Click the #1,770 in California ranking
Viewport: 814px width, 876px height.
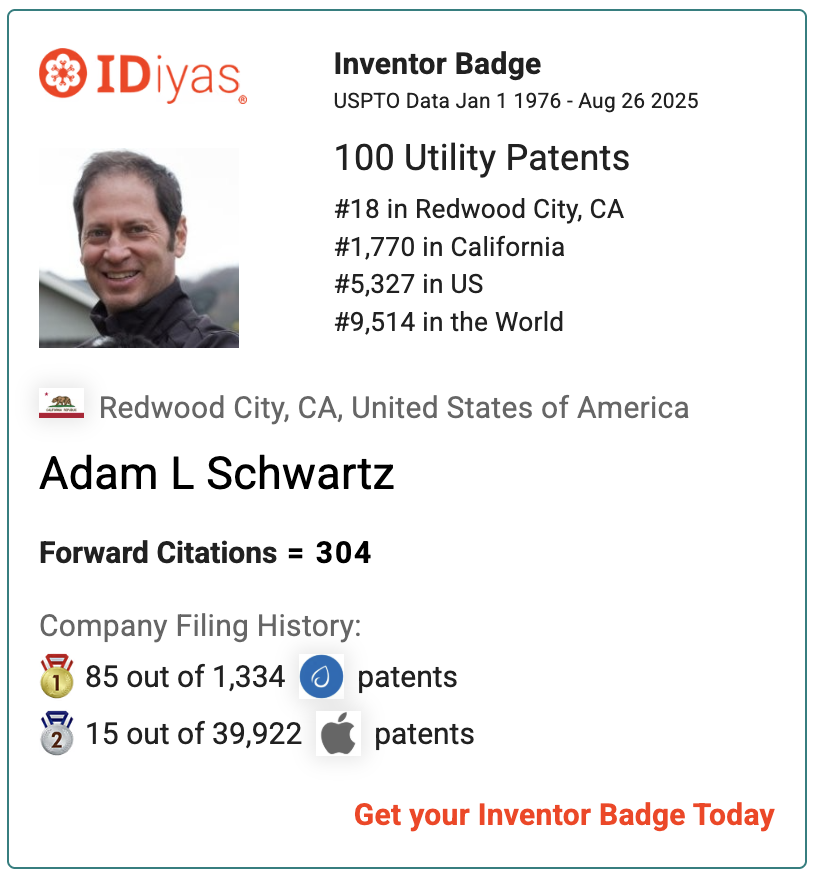[449, 247]
